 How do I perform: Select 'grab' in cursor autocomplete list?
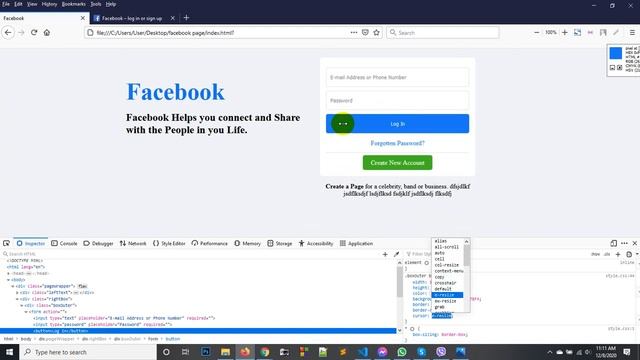coord(440,307)
